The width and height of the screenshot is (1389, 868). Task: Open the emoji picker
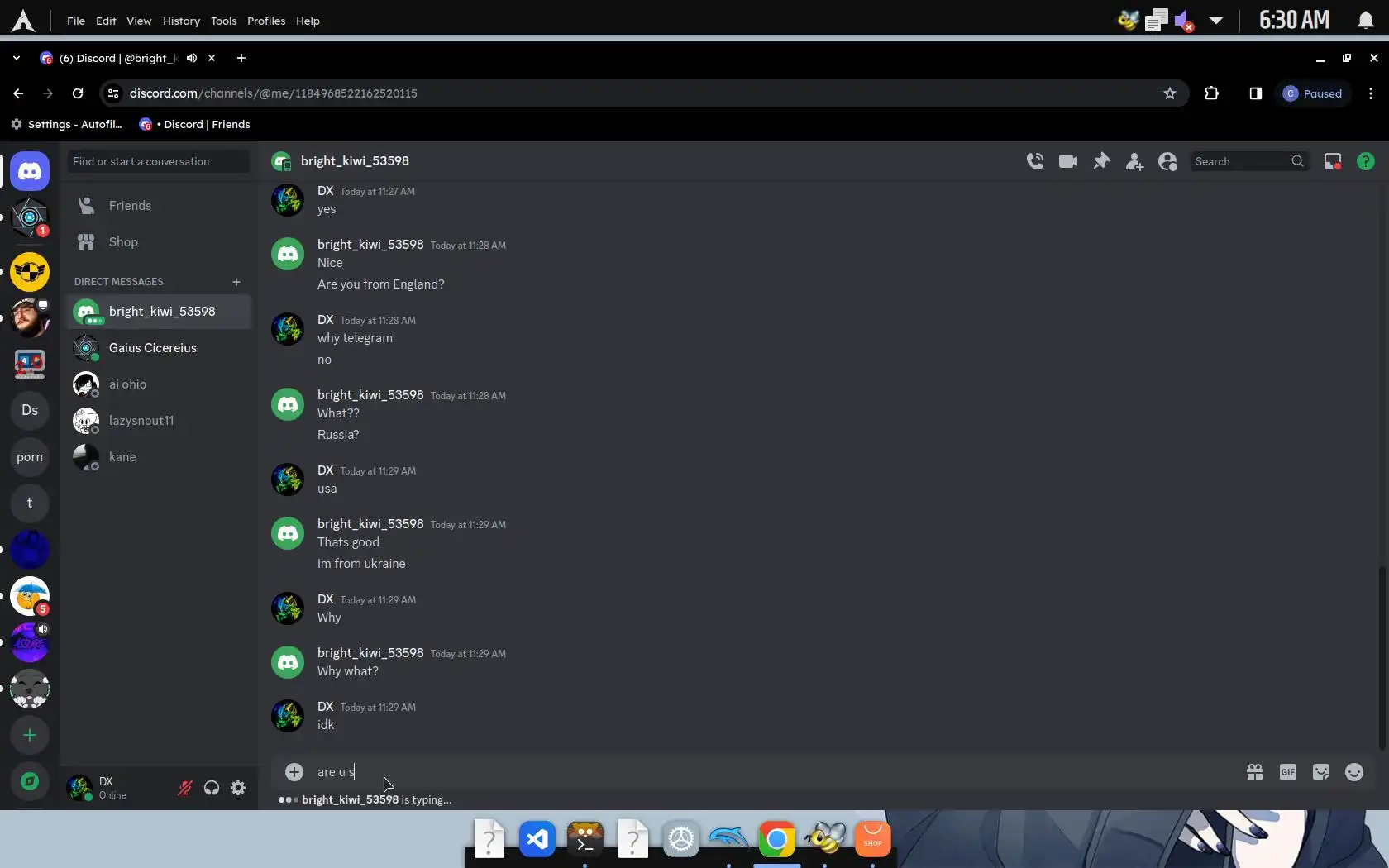click(1354, 772)
